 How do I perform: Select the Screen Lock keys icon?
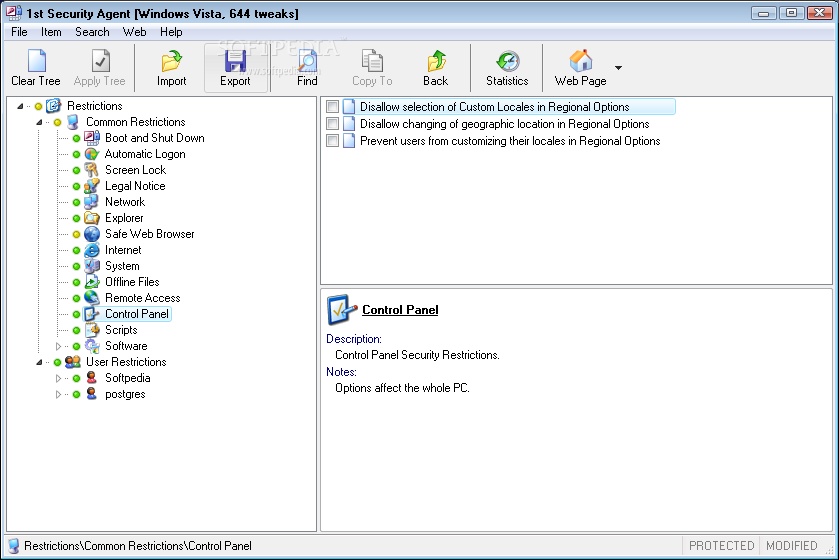click(92, 170)
